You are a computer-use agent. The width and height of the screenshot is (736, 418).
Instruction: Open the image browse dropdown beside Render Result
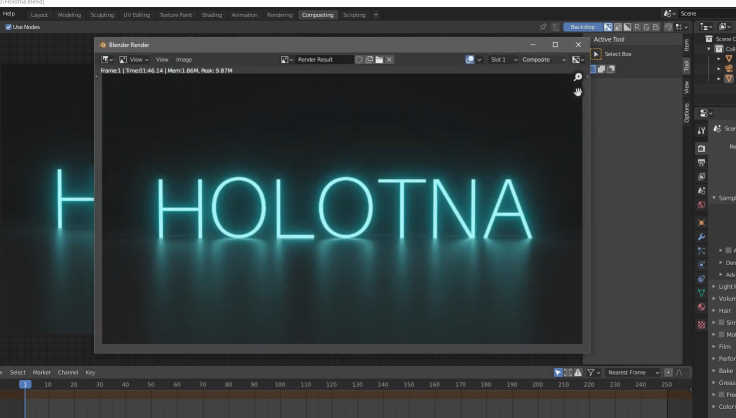(x=286, y=60)
